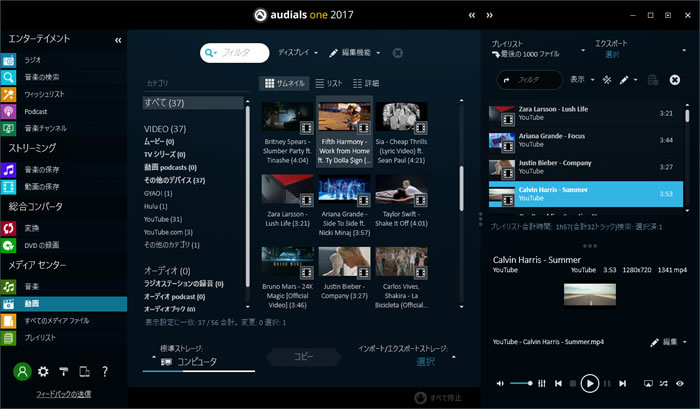Adjust the player volume slider
Screen dimensions: 700x409
click(x=521, y=383)
